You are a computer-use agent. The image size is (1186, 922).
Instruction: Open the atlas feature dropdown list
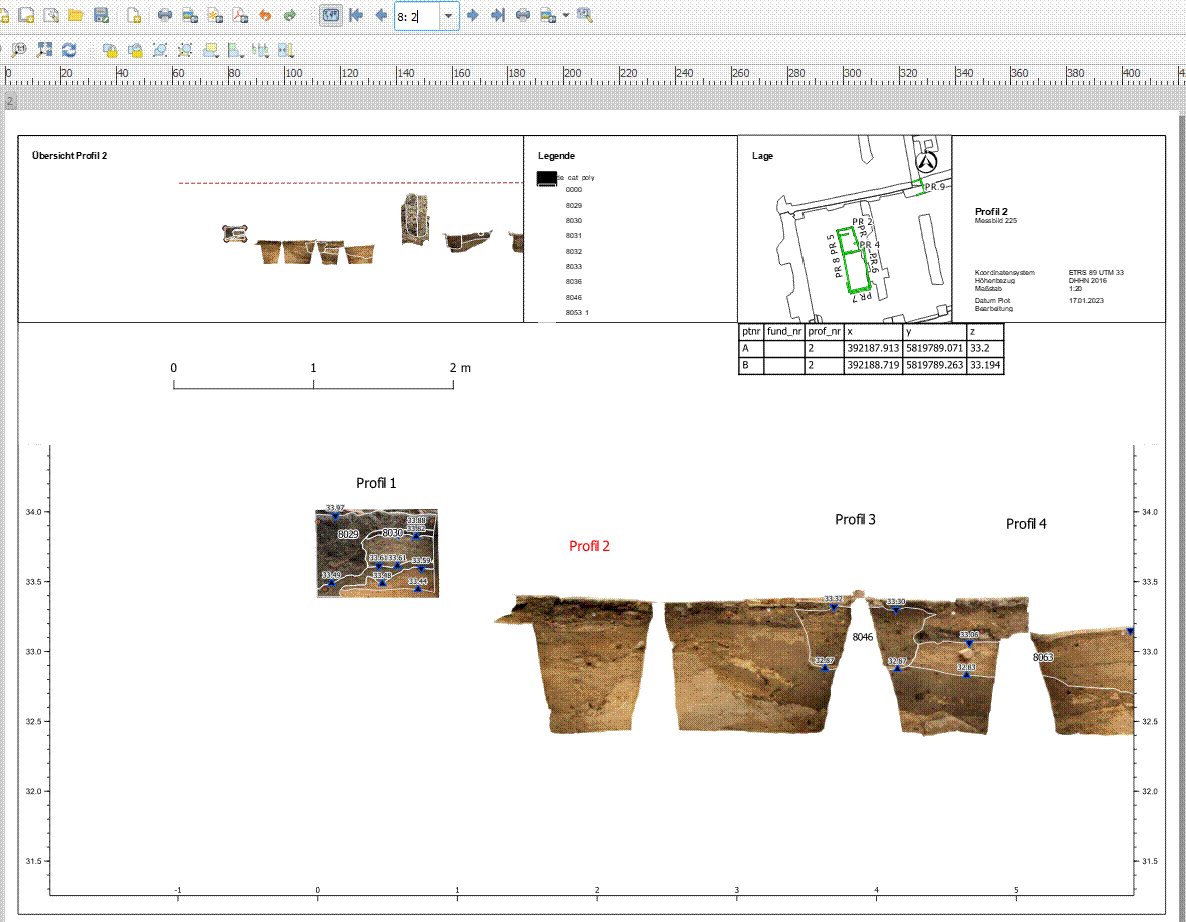click(x=448, y=16)
